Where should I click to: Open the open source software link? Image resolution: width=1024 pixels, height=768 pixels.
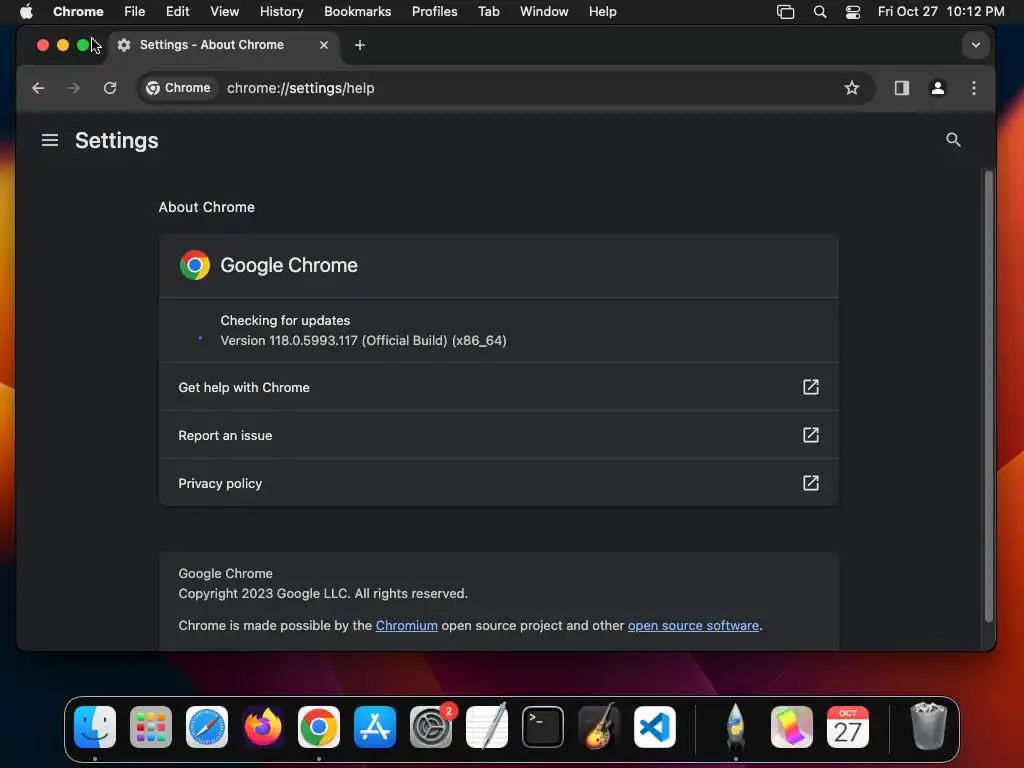pyautogui.click(x=693, y=626)
